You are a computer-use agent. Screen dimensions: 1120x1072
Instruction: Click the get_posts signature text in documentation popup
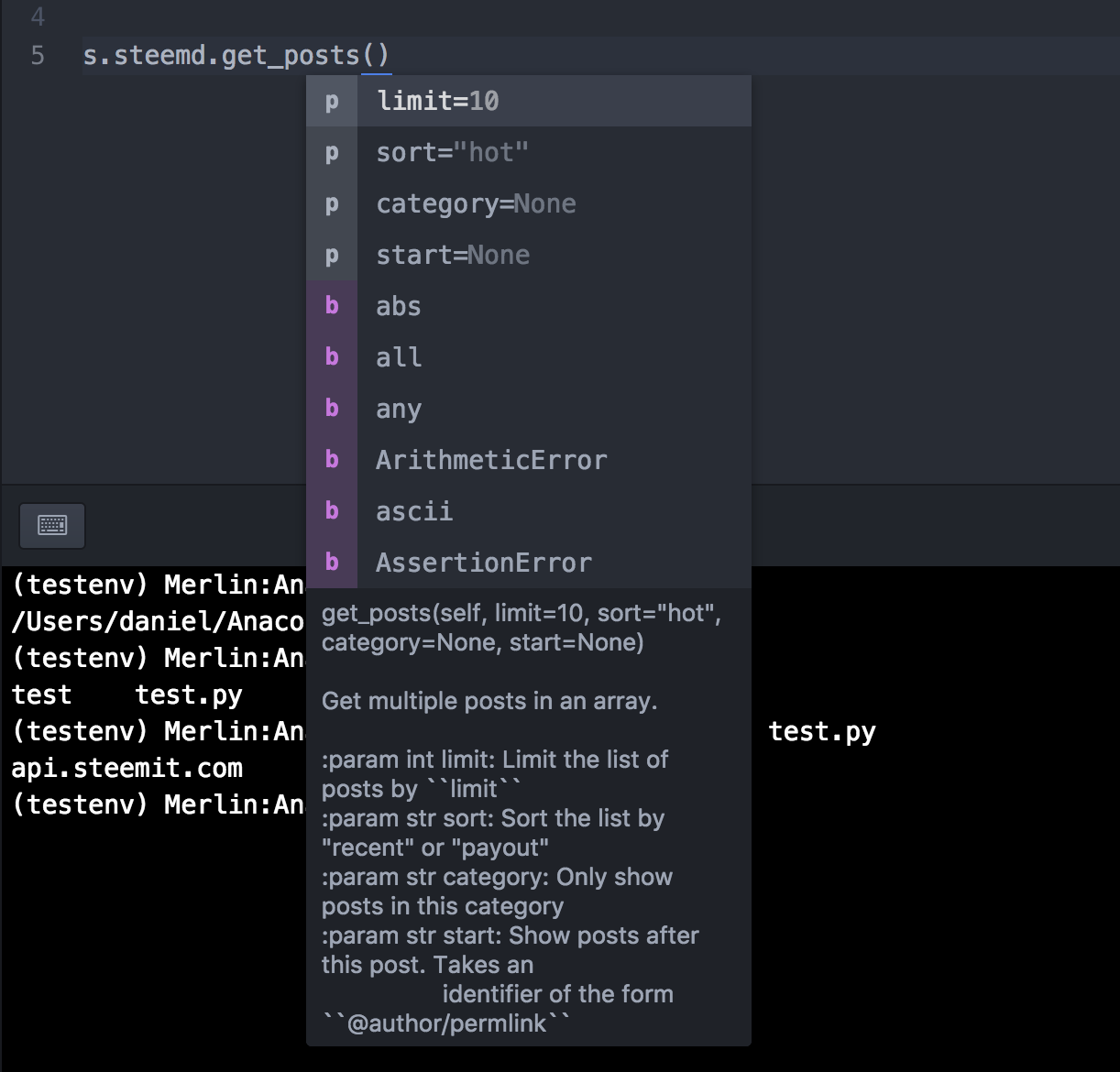pyautogui.click(x=522, y=628)
